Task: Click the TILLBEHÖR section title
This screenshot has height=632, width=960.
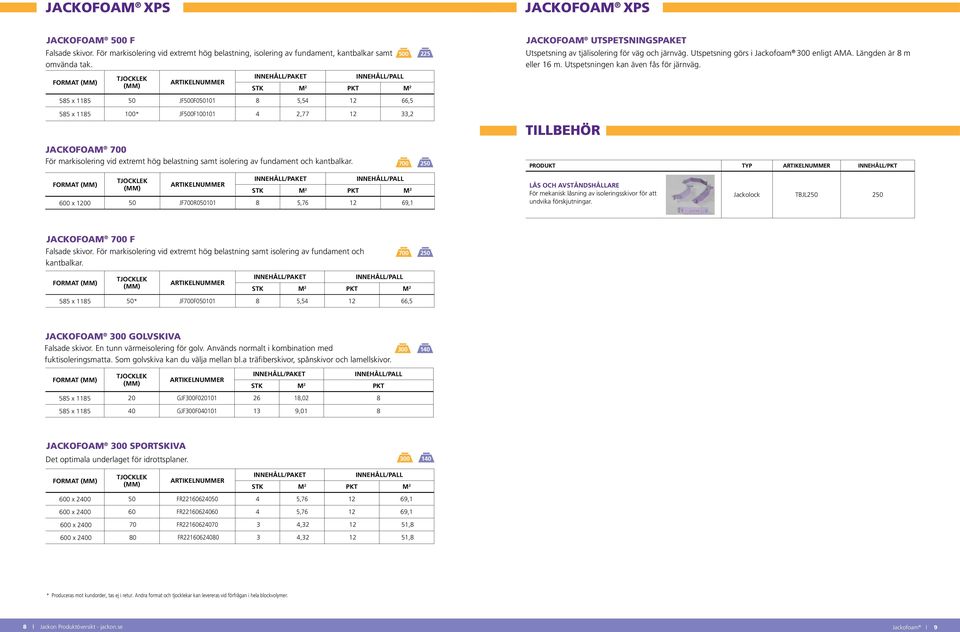Action: click(563, 130)
